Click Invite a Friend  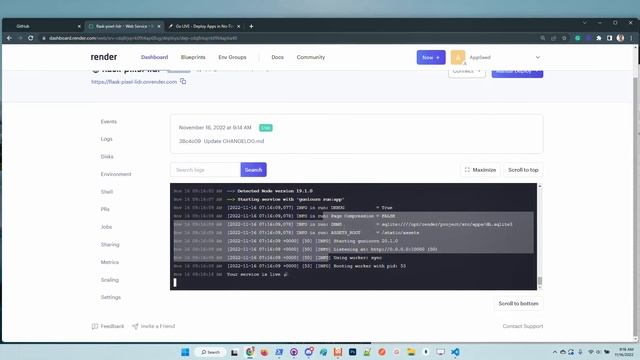[x=153, y=326]
